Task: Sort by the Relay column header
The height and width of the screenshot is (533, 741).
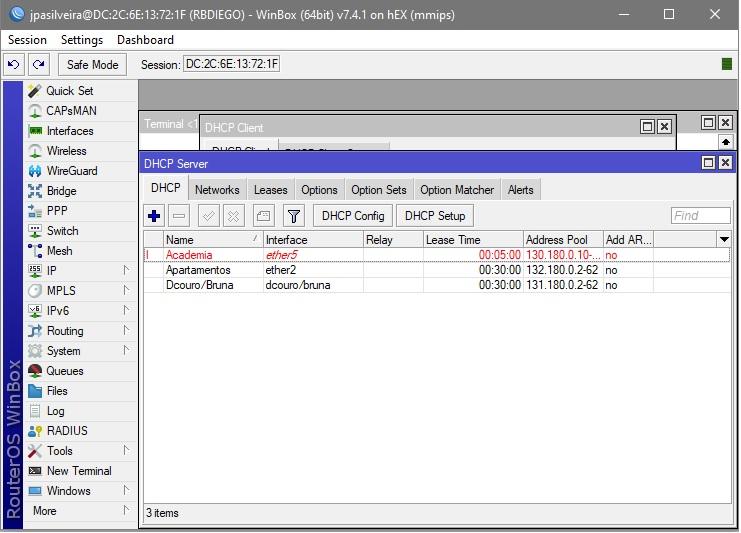Action: pos(393,240)
